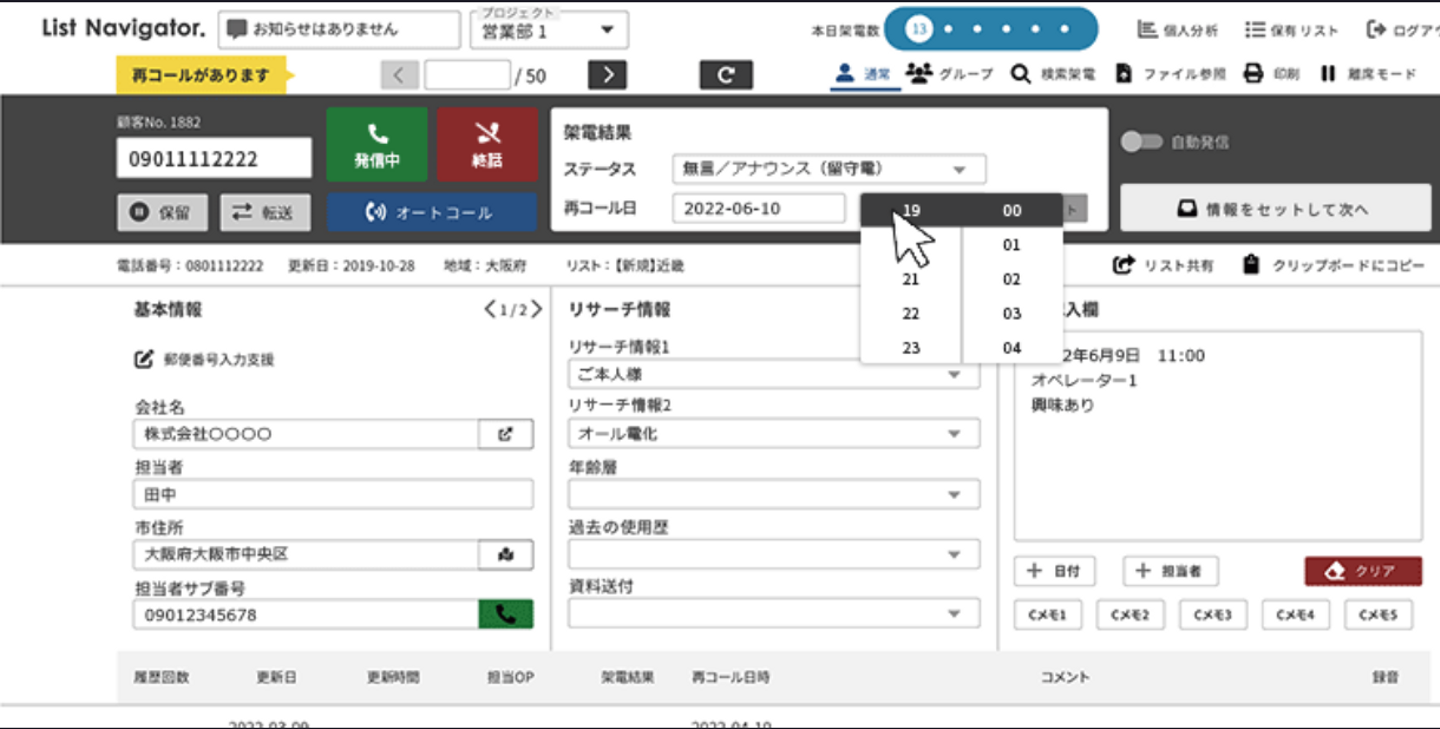Click the メモ2 button
The image size is (1440, 729).
coord(1130,614)
